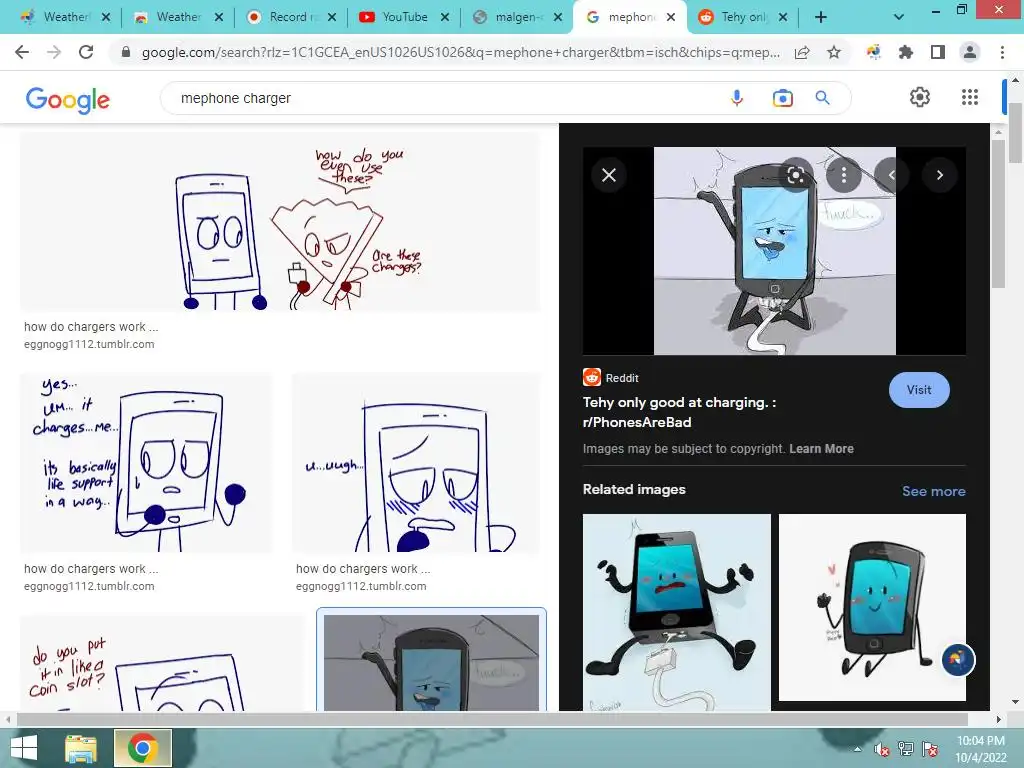Click the weather extension icon in toolbar

[x=874, y=52]
